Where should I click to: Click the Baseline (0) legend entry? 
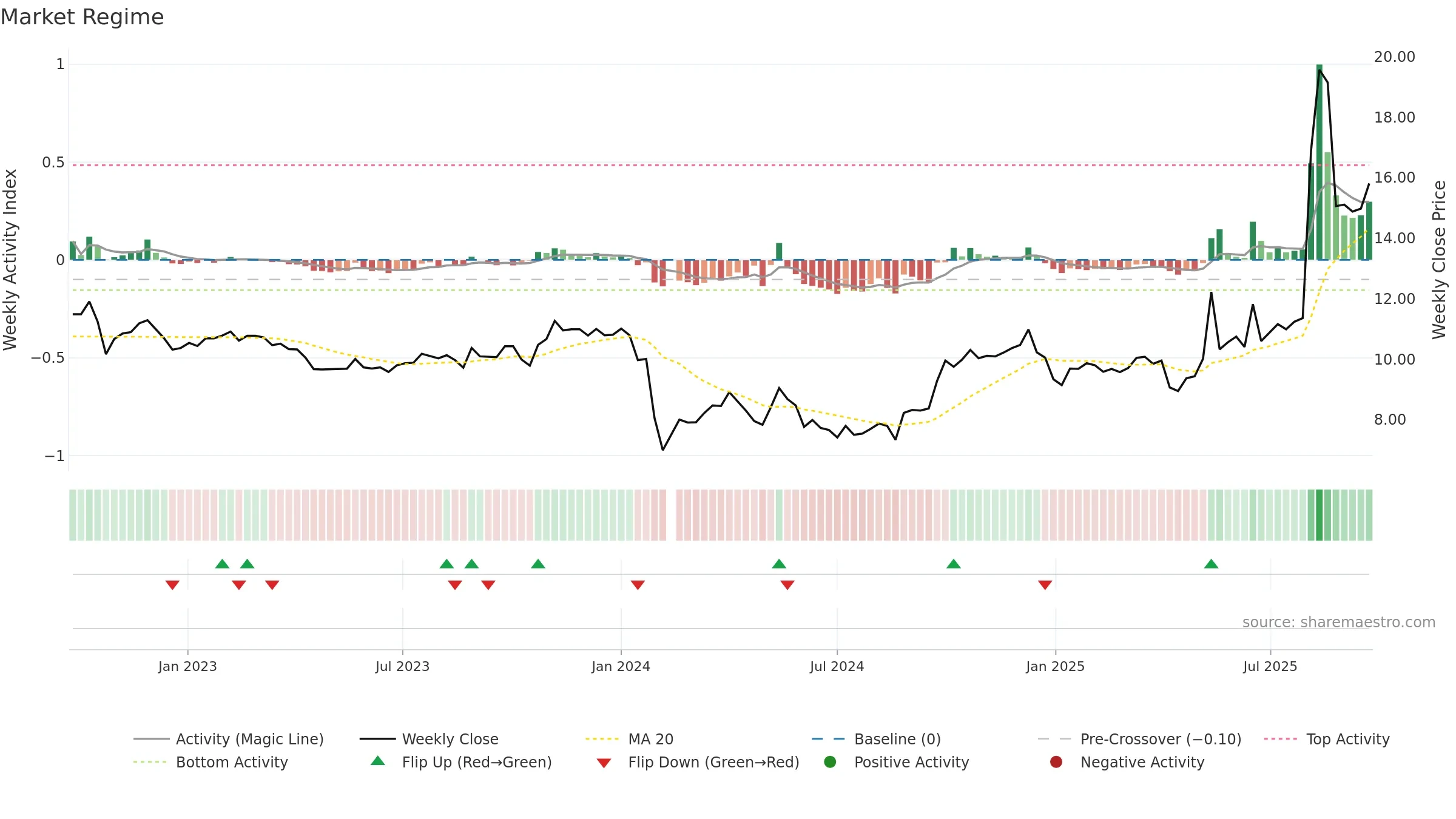876,739
